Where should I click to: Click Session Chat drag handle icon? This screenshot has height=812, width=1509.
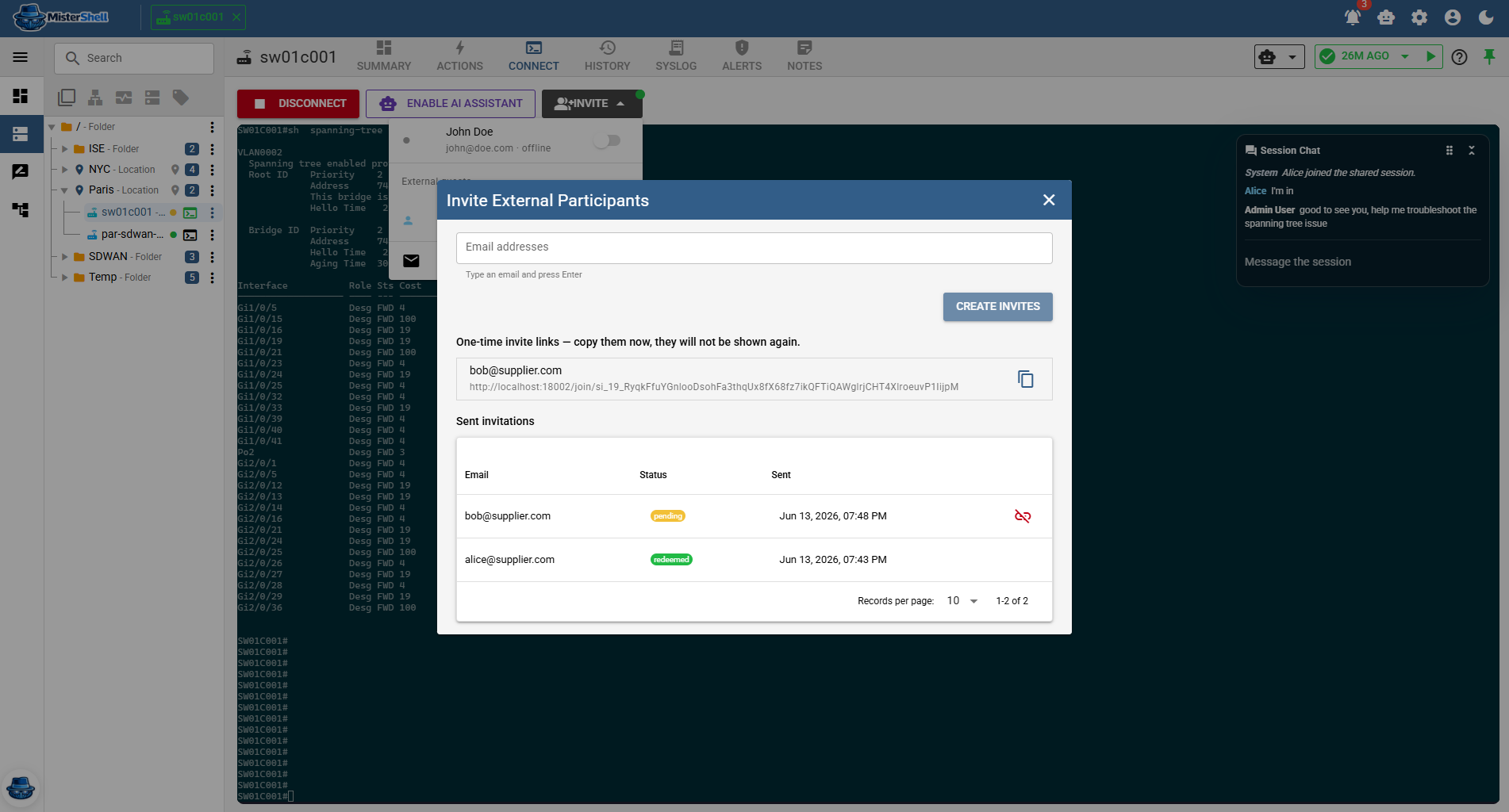tap(1449, 151)
